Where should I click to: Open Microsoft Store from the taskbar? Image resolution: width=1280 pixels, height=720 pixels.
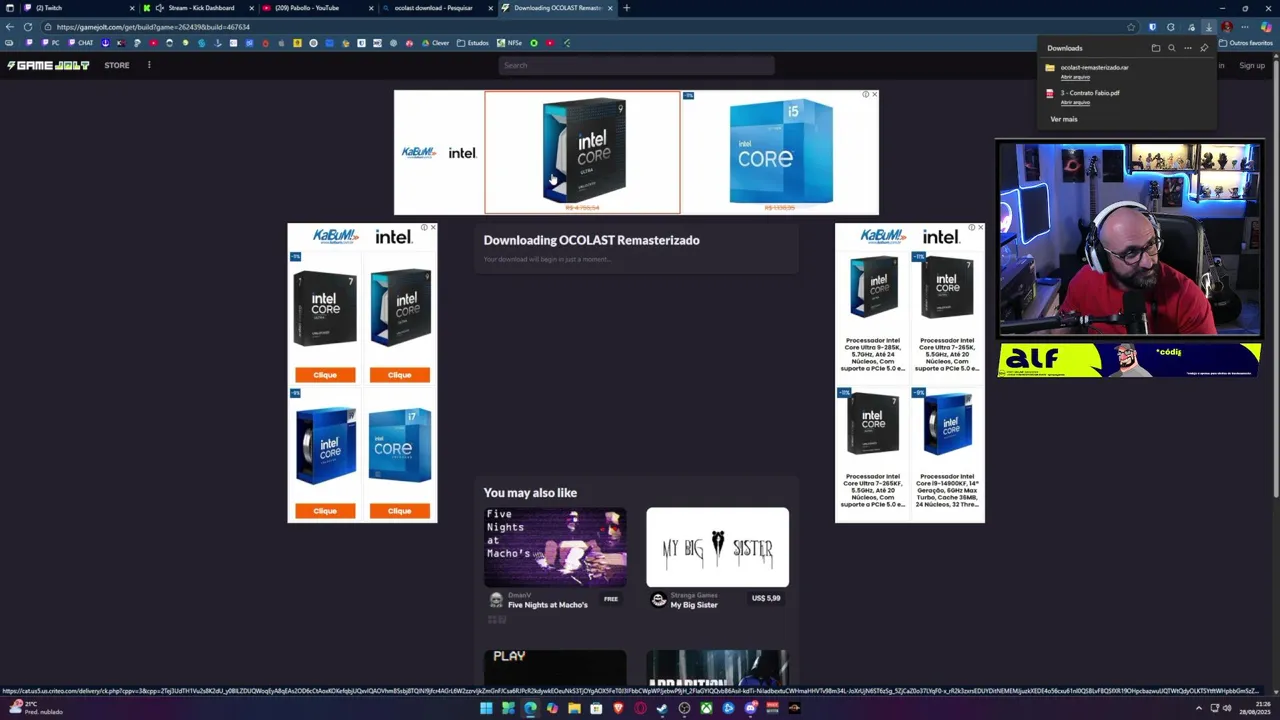(596, 708)
